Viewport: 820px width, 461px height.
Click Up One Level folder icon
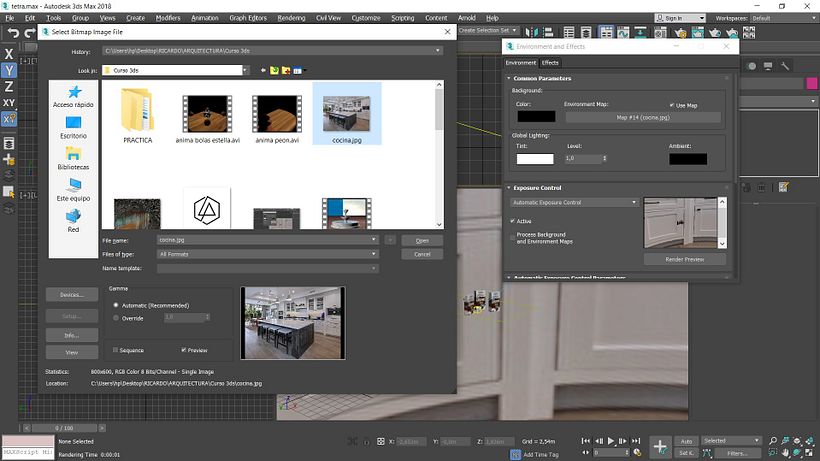(275, 70)
